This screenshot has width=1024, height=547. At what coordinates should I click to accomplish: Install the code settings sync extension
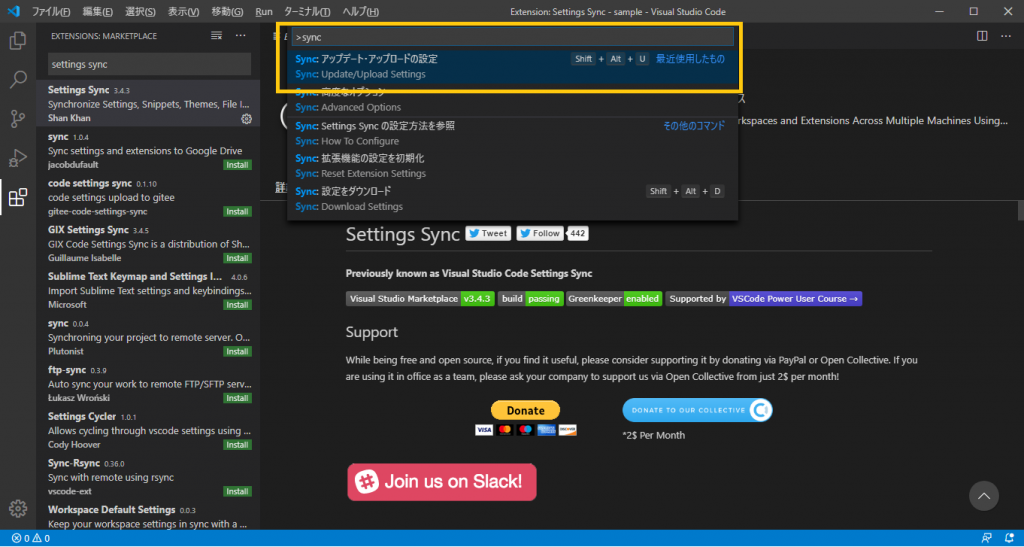pyautogui.click(x=237, y=211)
